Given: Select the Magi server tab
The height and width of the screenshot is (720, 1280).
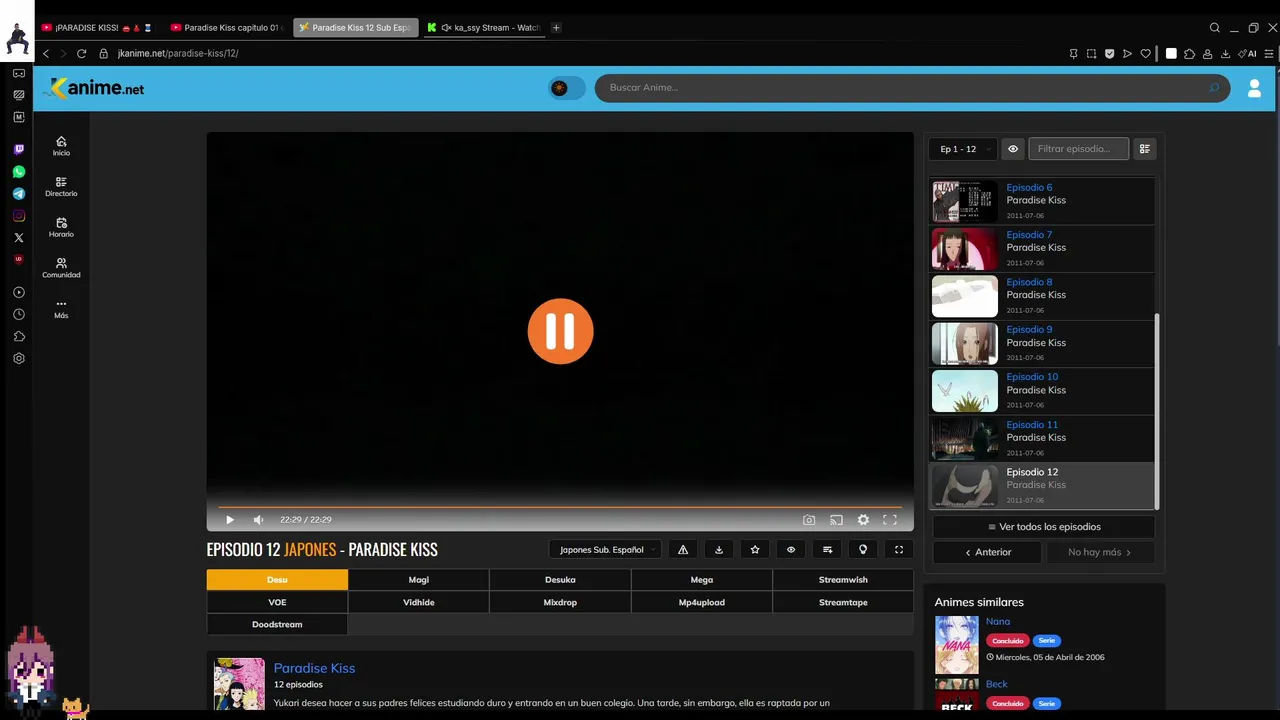Looking at the screenshot, I should (x=419, y=580).
